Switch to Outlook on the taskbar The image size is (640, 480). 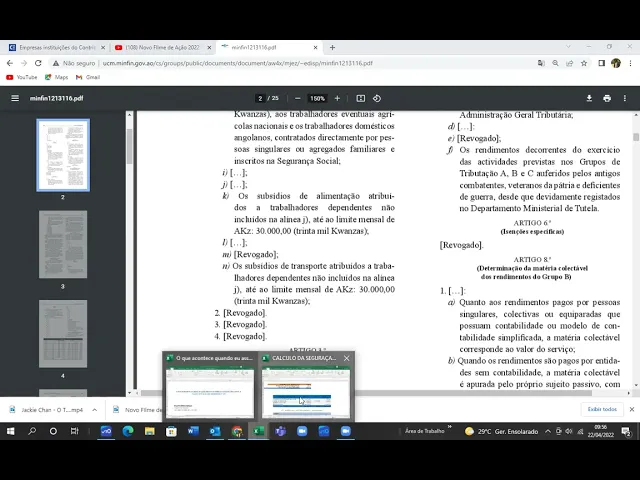coord(215,431)
